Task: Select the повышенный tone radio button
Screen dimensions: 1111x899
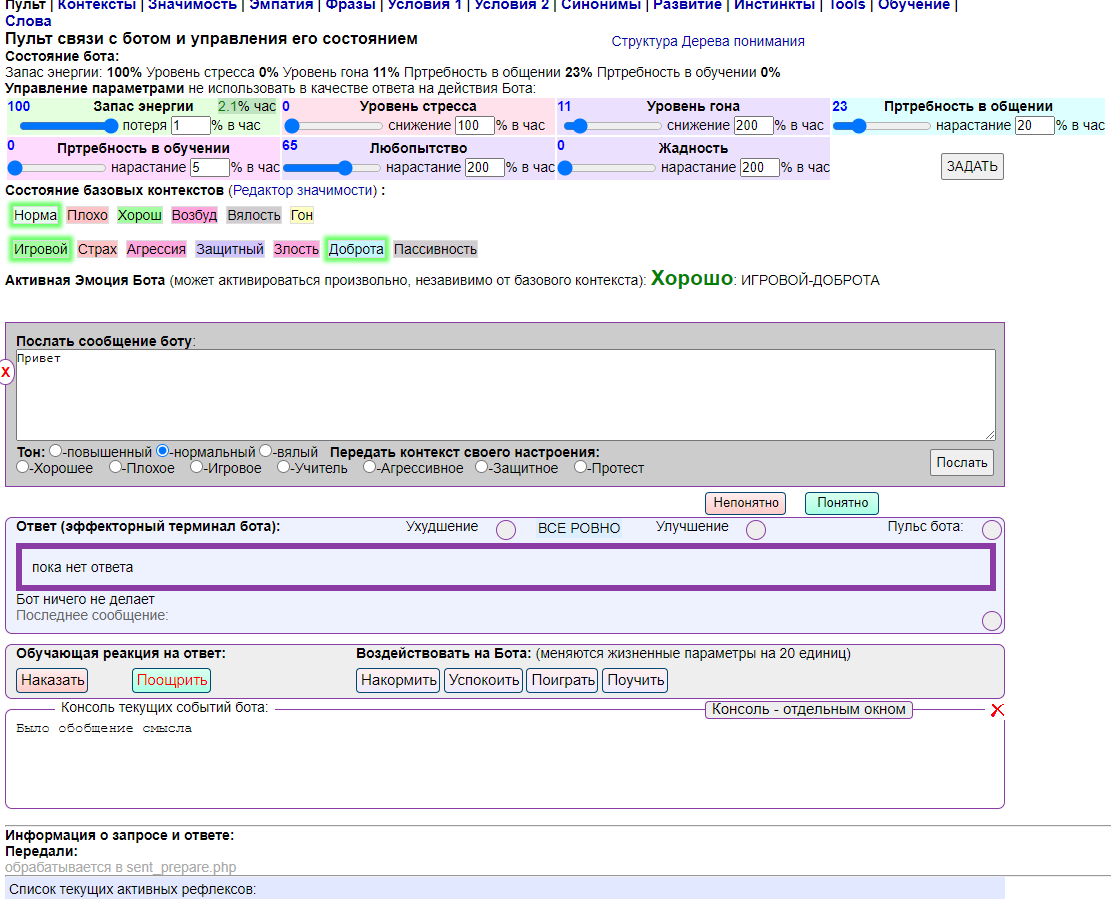Action: (x=56, y=452)
